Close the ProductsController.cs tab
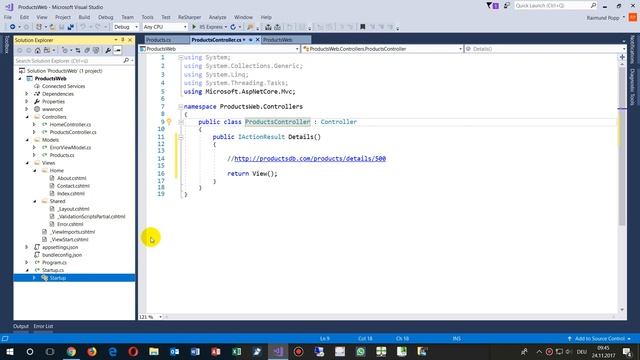 click(258, 40)
